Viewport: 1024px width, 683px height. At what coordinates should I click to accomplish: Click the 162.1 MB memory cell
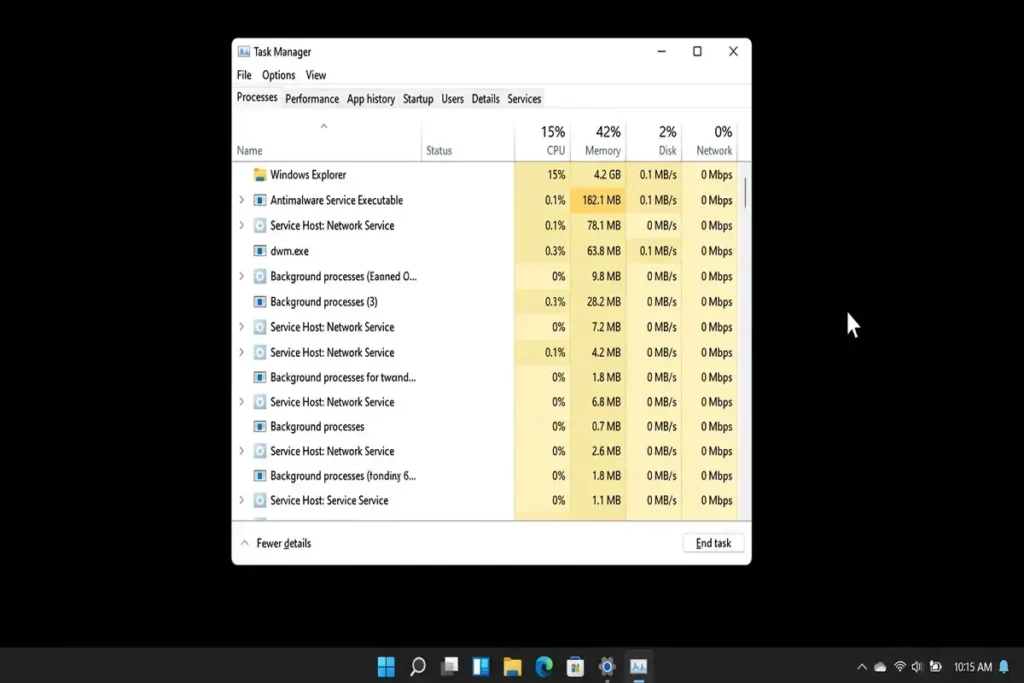click(598, 200)
